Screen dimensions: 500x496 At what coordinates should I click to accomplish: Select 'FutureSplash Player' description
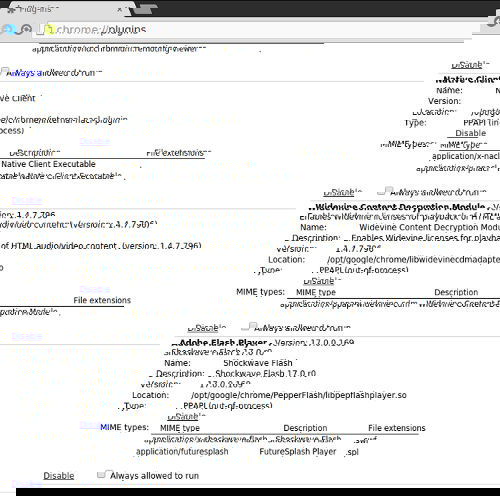tap(298, 451)
